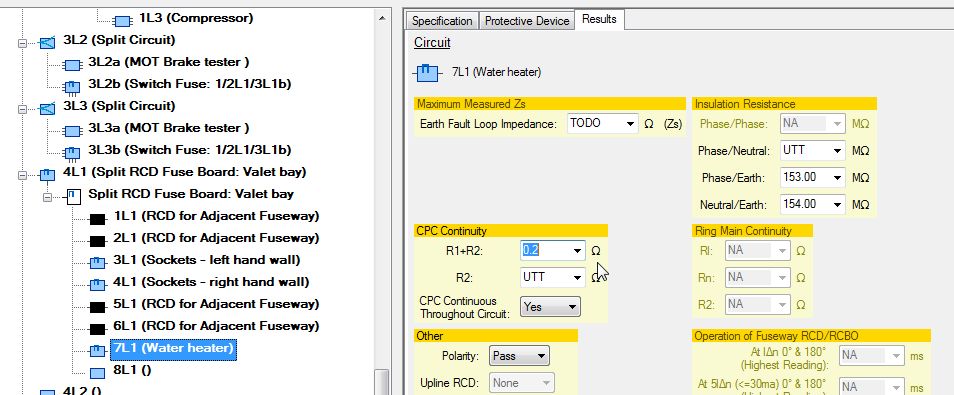Collapse the 3L2 (Split Circuit) tree node
Viewport: 954px width, 395px height.
23,43
